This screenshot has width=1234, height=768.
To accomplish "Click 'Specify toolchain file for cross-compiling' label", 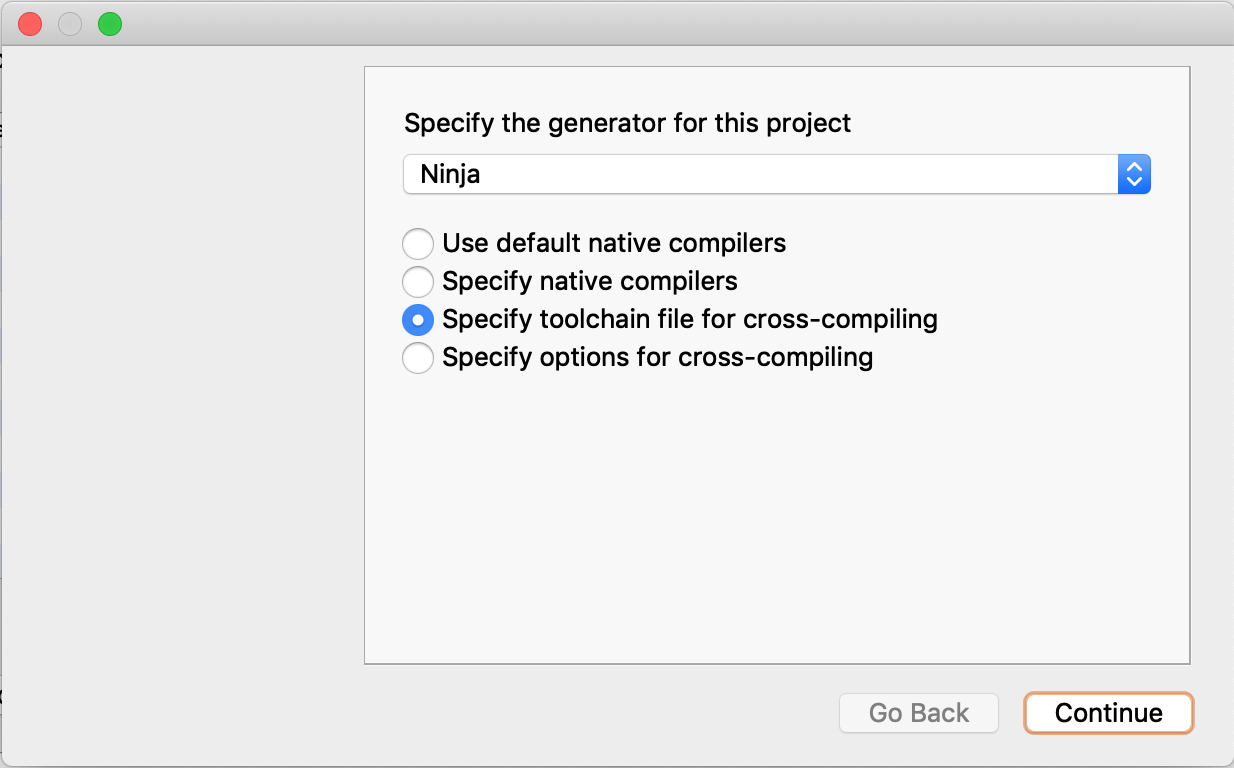I will tap(690, 319).
